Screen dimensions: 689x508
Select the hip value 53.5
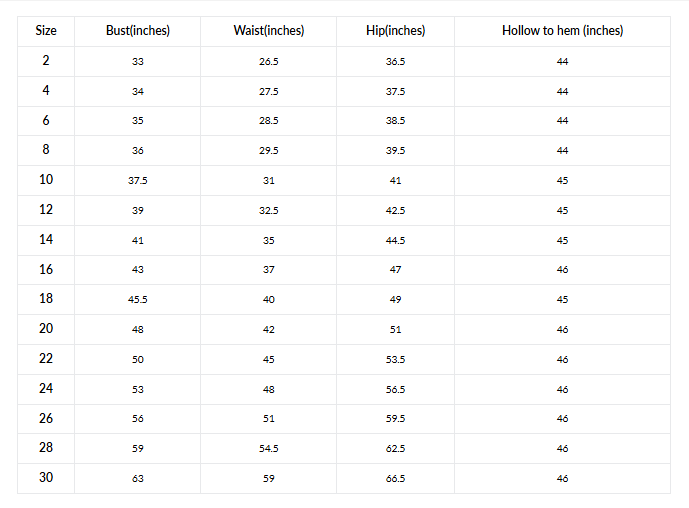click(395, 359)
